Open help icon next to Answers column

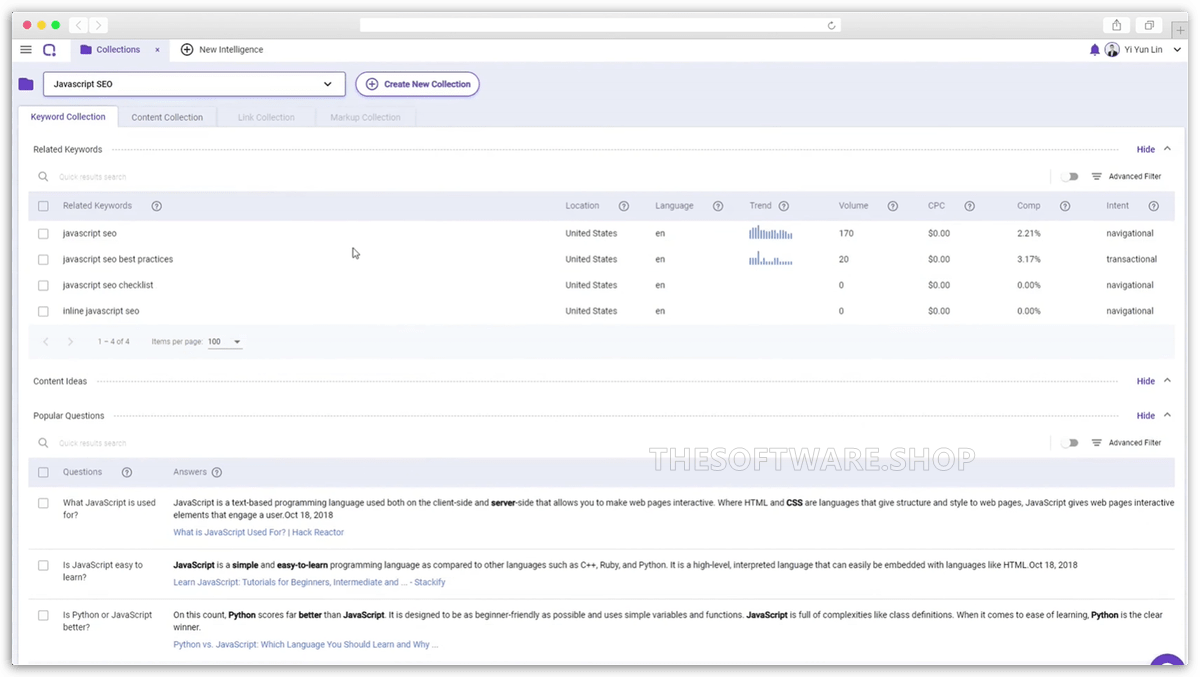tap(217, 472)
